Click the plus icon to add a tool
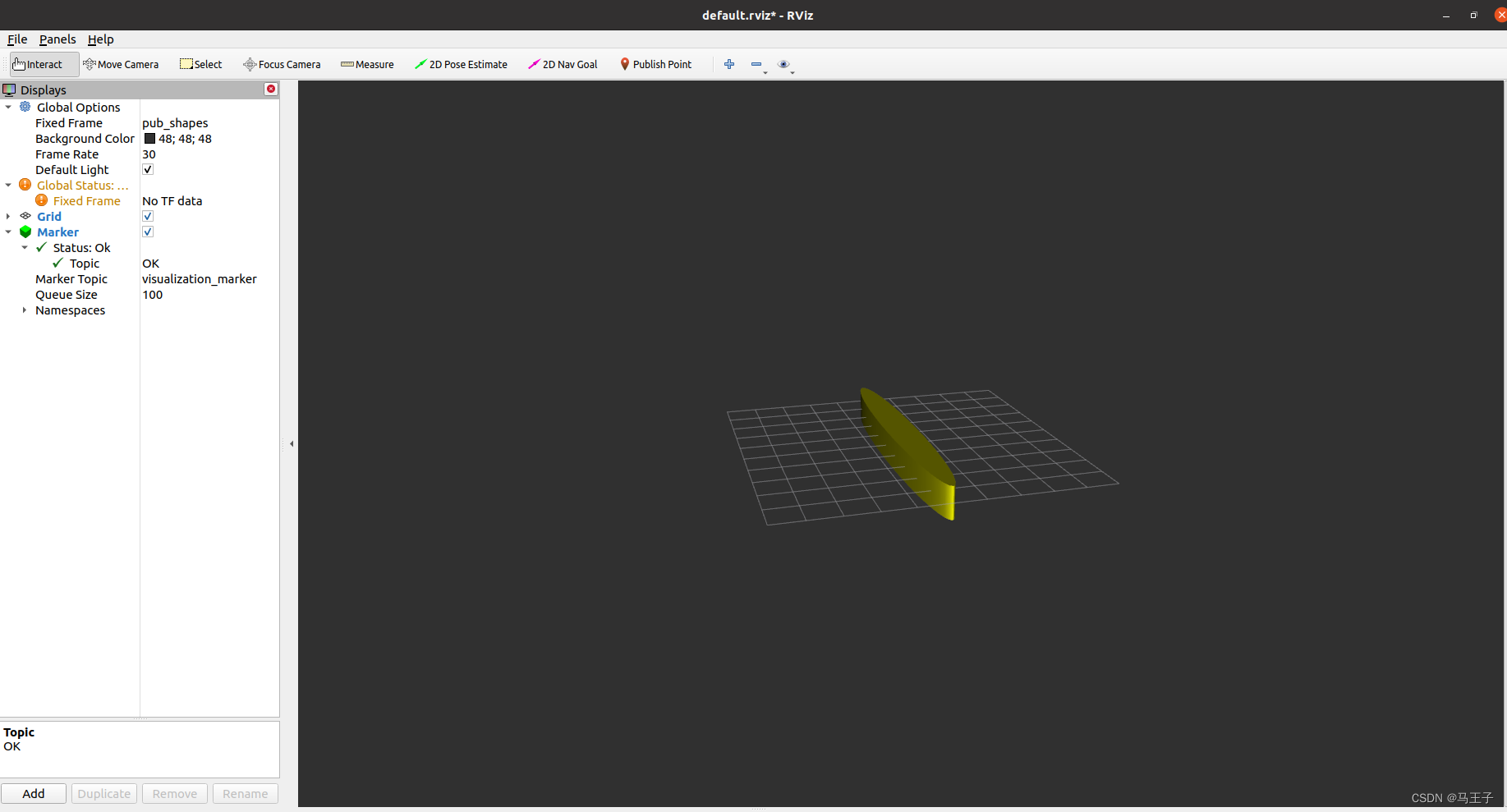 click(x=728, y=64)
